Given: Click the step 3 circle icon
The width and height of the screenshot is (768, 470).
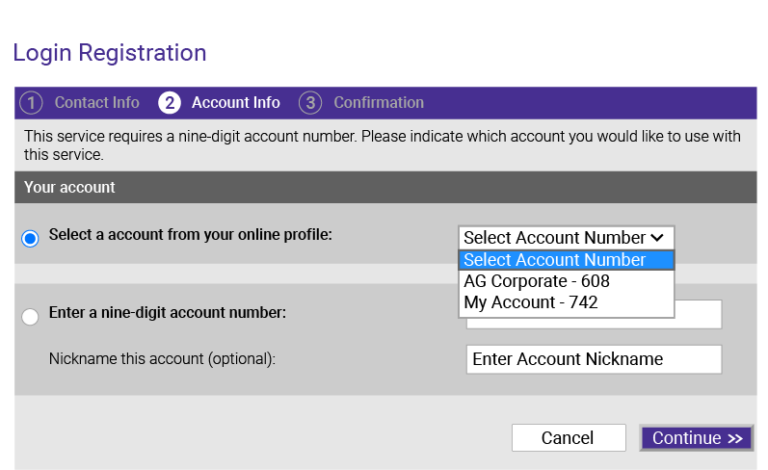Looking at the screenshot, I should coord(310,103).
